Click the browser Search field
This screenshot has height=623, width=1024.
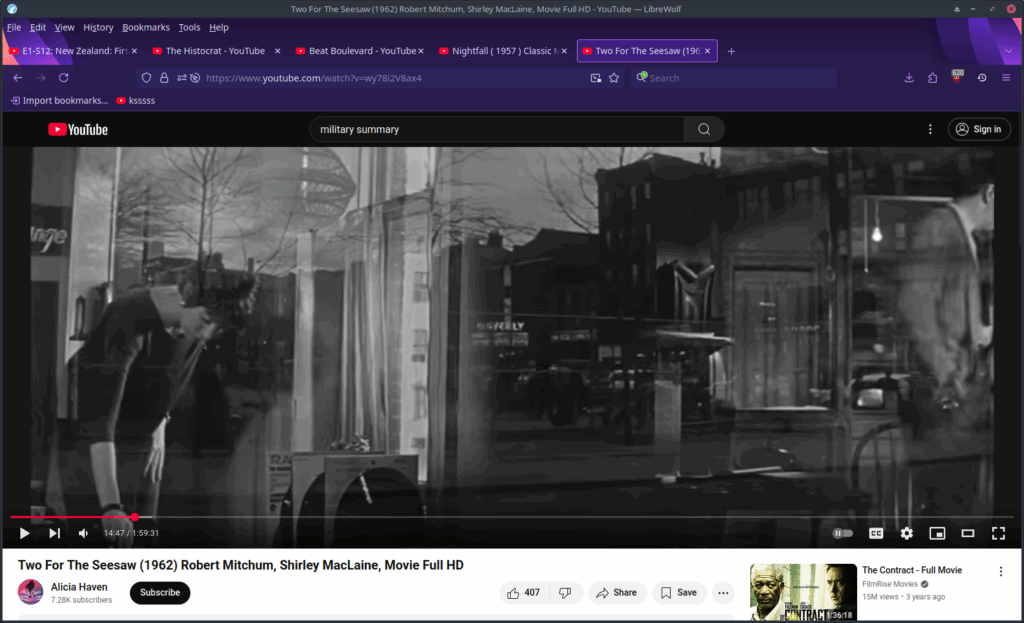point(733,78)
